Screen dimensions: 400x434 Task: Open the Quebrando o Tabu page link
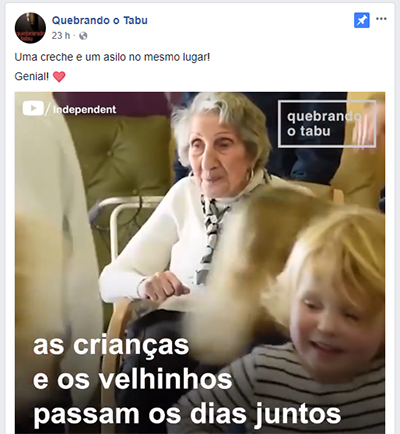tap(100, 20)
